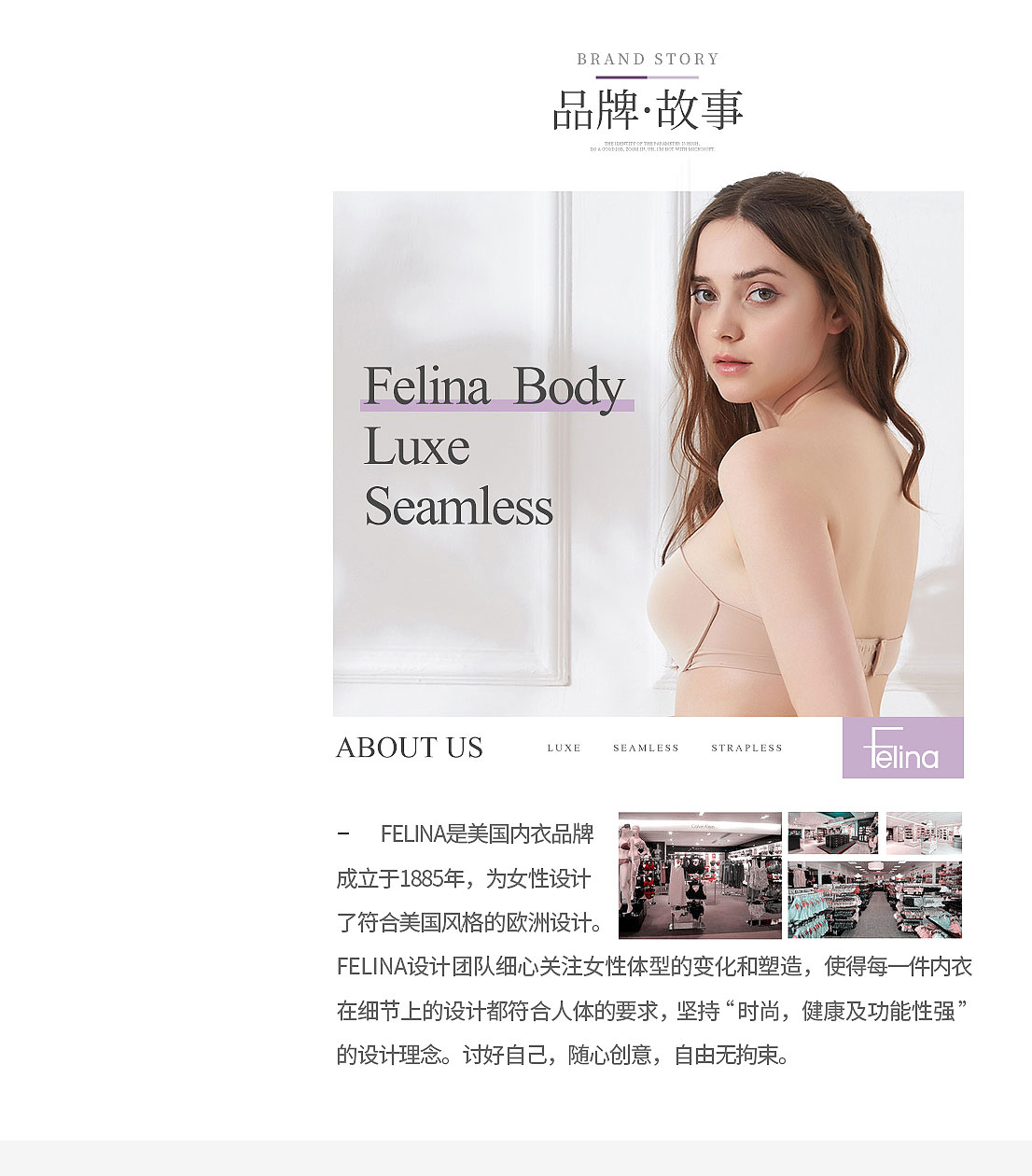Click the 讨好自己，随心创意 closing sentence
The height and width of the screenshot is (1176, 1032).
click(x=626, y=1055)
